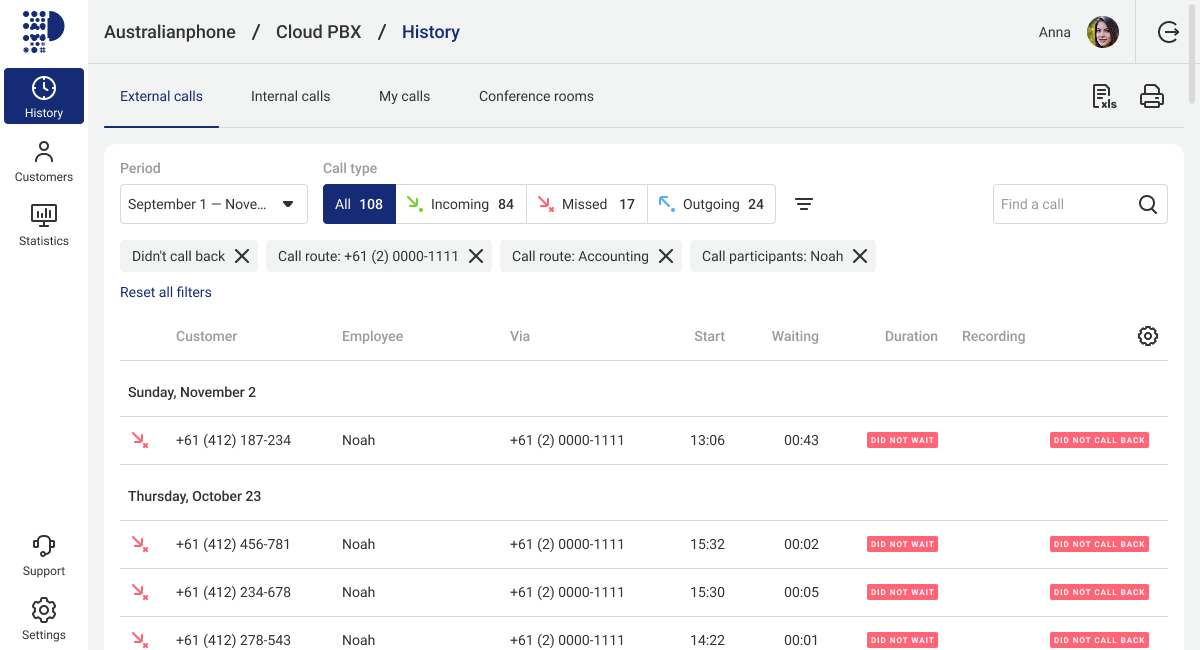The height and width of the screenshot is (650, 1200).
Task: Click customer number +61 (412) 456-781
Action: click(233, 544)
